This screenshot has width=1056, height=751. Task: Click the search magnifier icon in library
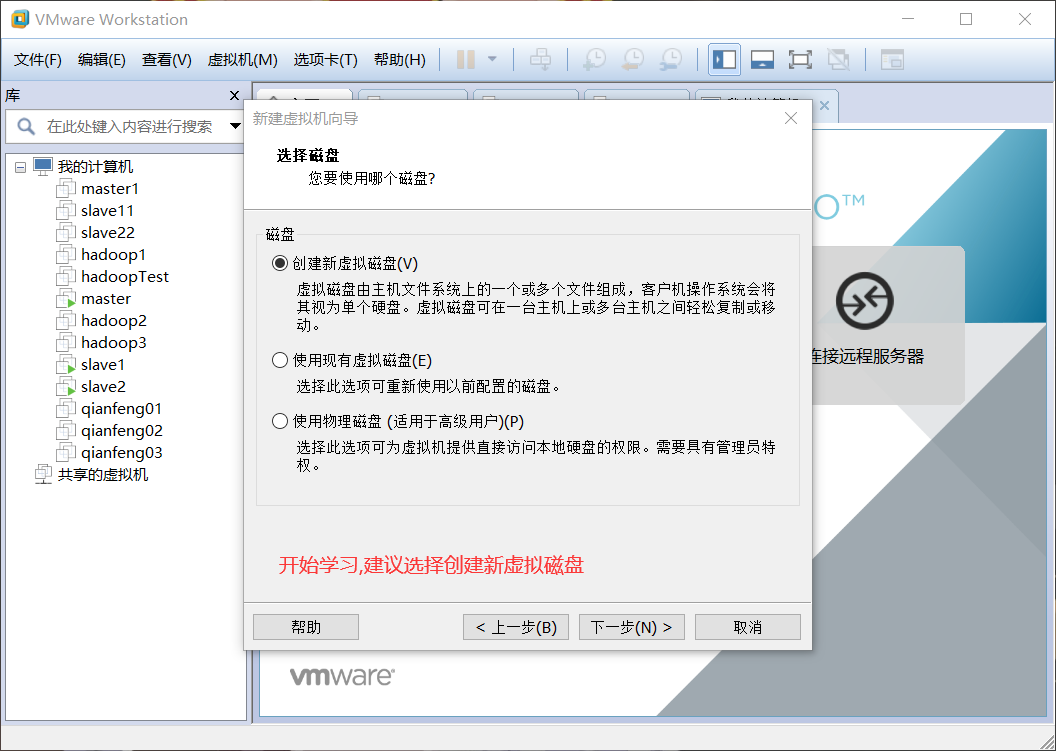coord(26,126)
